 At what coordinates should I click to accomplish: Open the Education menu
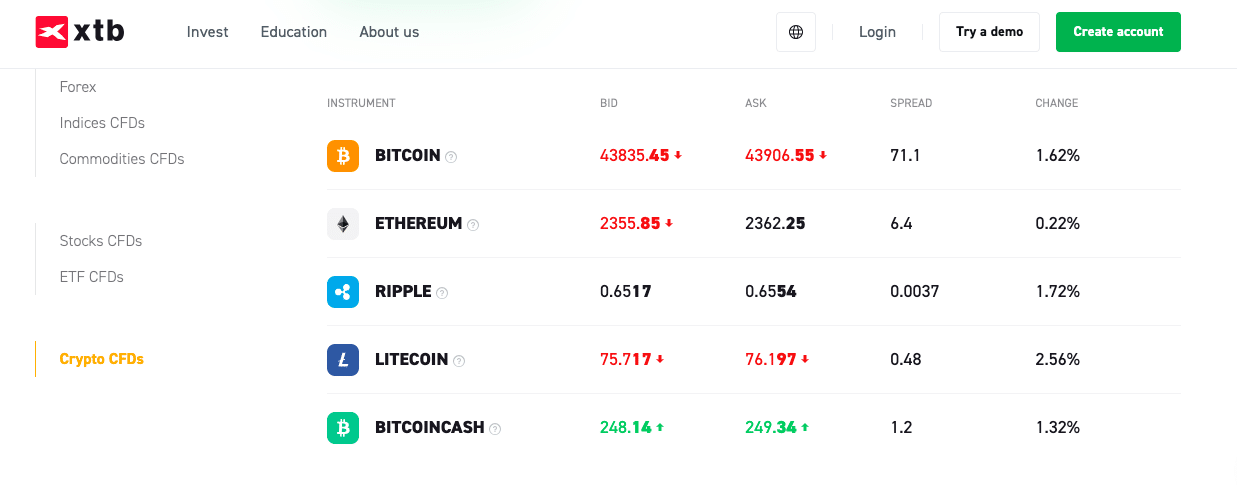[x=293, y=32]
